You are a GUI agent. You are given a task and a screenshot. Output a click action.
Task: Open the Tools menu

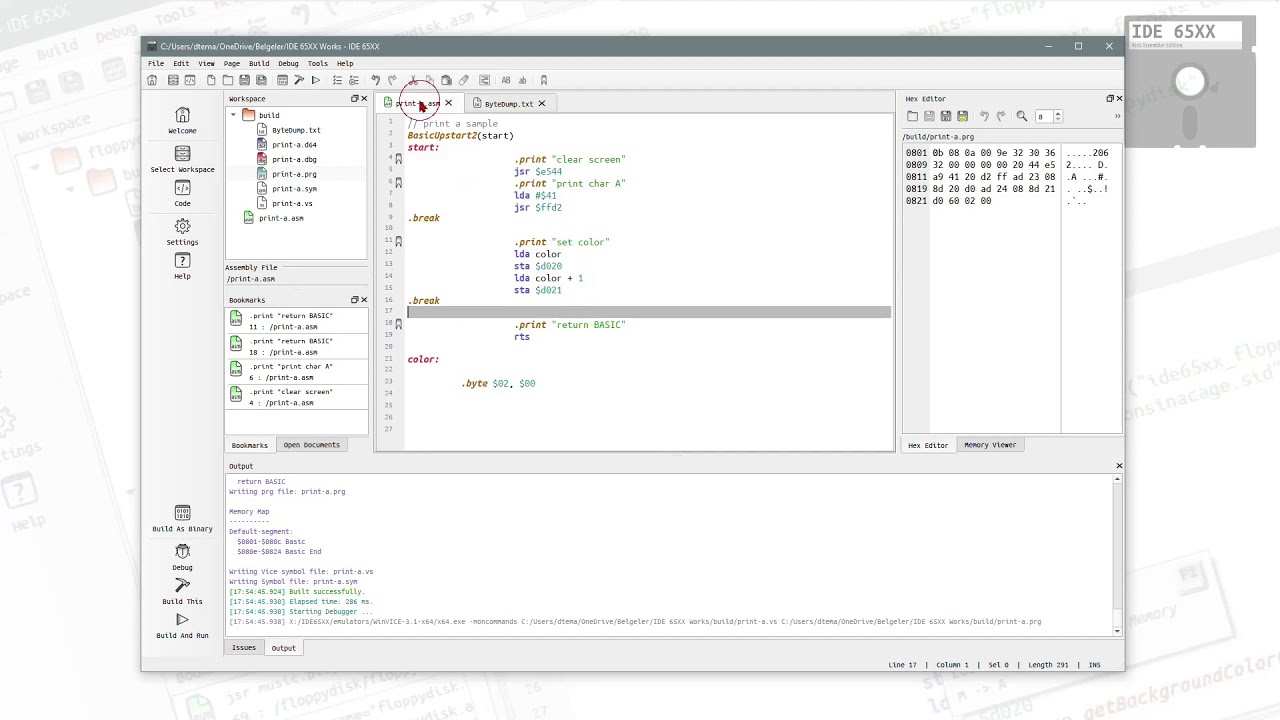coord(317,63)
